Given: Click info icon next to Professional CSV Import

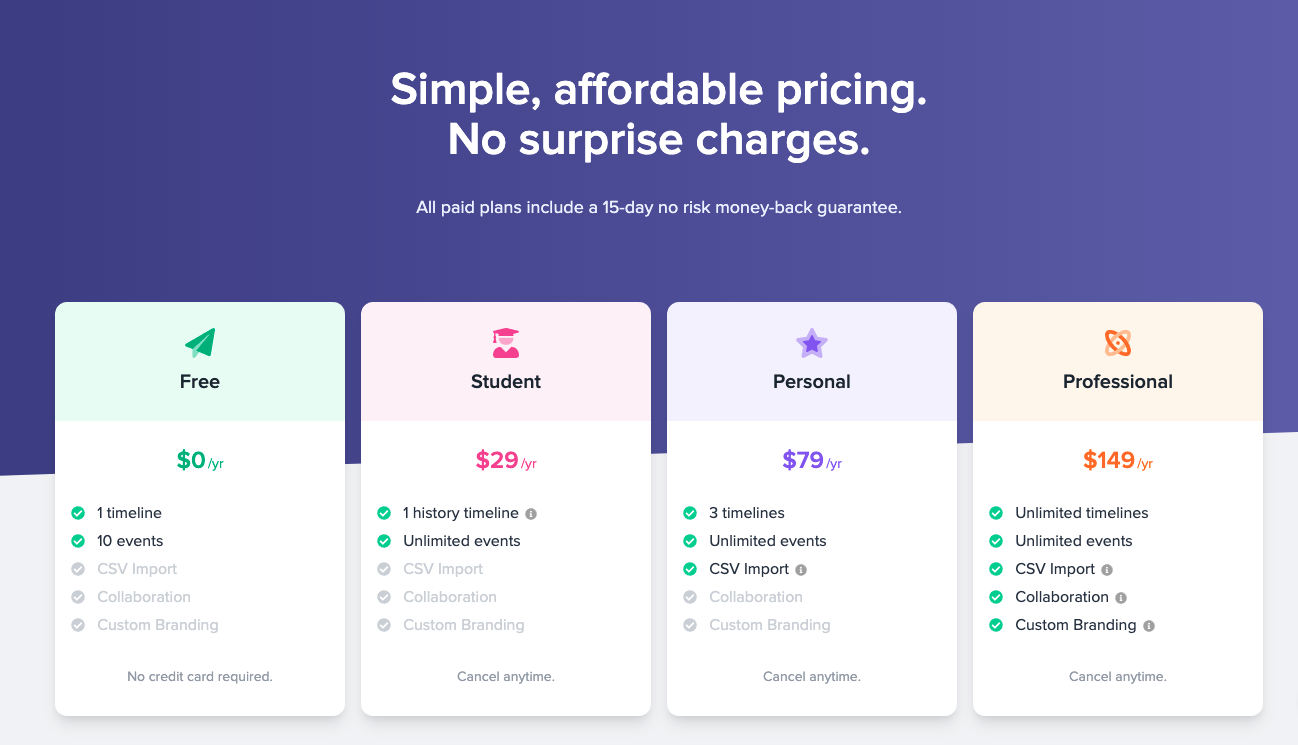Looking at the screenshot, I should coord(1107,570).
